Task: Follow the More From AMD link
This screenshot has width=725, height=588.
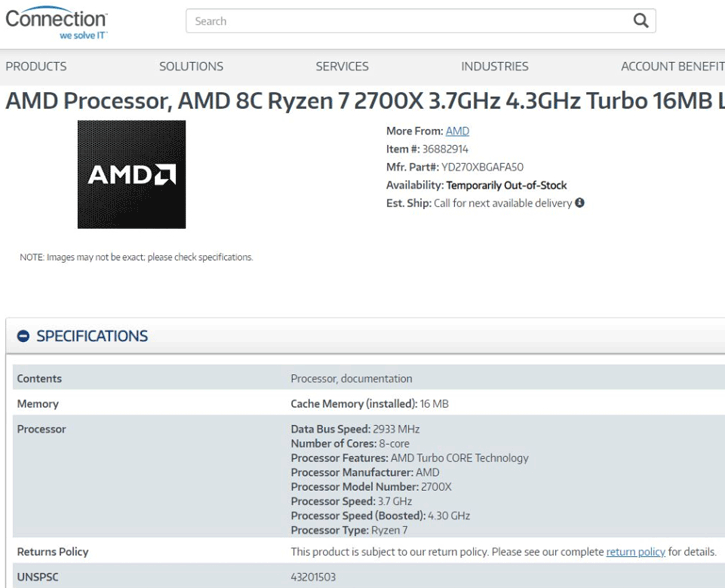Action: (x=457, y=131)
